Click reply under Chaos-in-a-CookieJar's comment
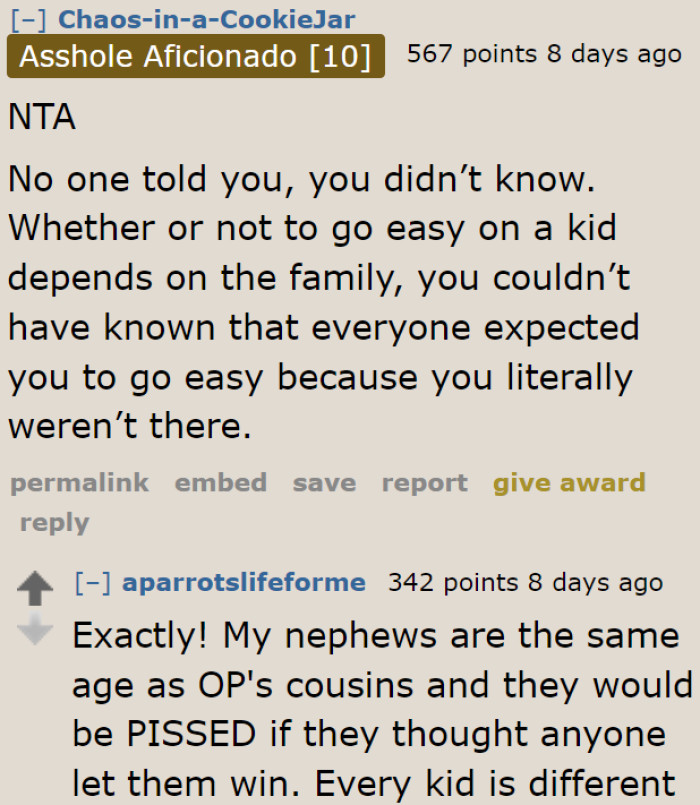 54,522
